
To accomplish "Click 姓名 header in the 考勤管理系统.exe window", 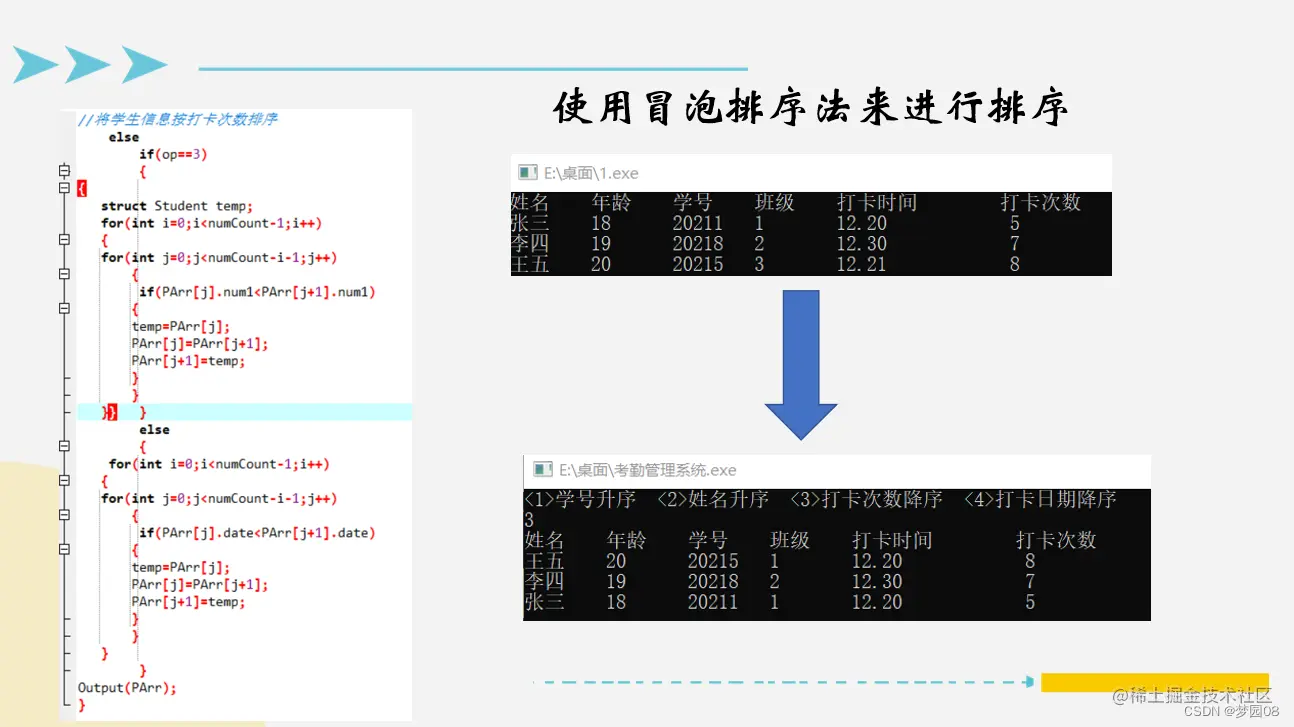I will pyautogui.click(x=544, y=540).
